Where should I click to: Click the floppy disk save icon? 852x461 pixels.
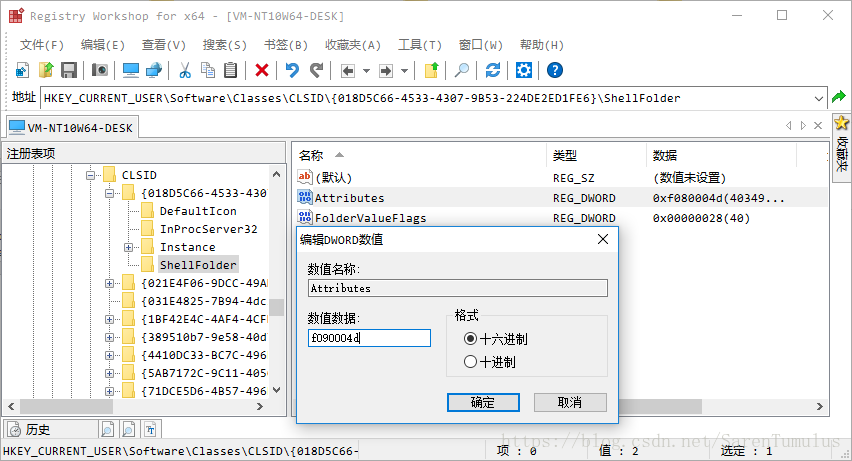[69, 70]
